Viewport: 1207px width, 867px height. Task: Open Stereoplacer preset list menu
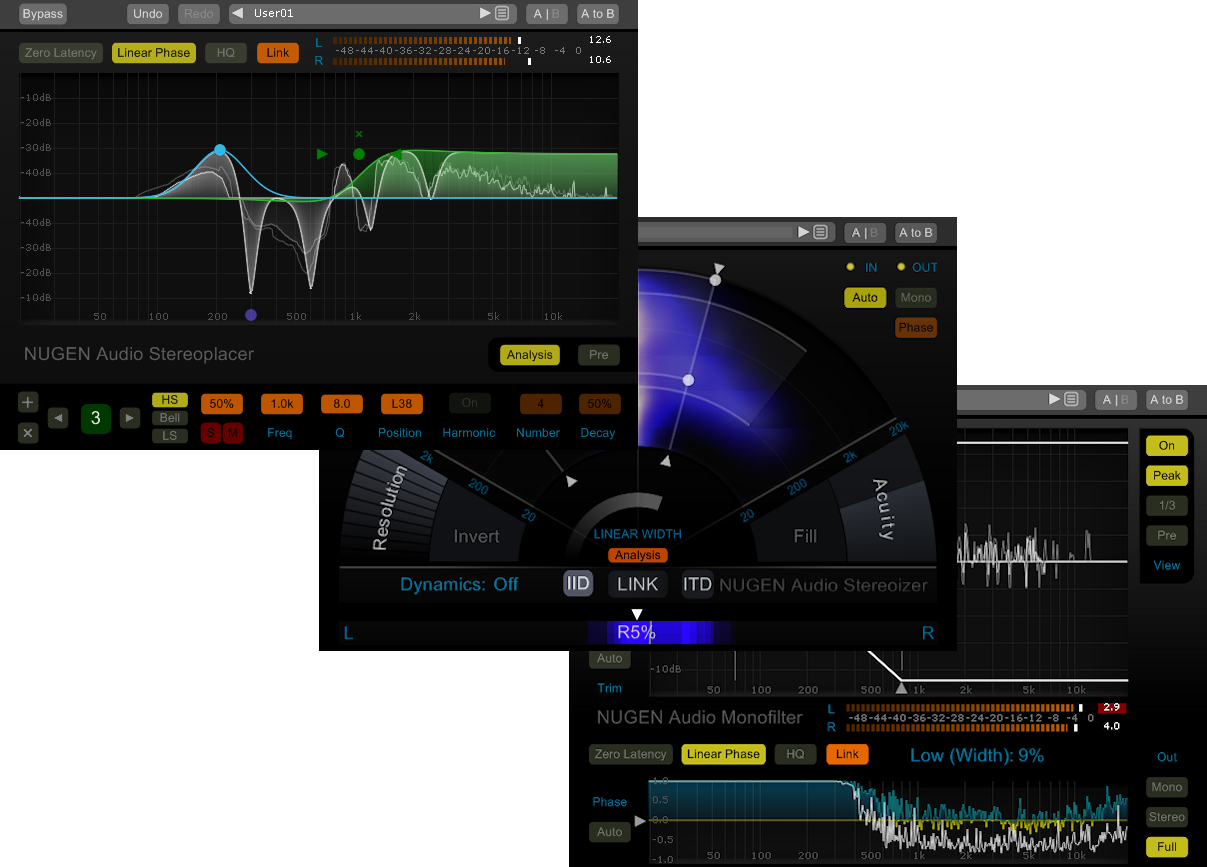click(501, 13)
